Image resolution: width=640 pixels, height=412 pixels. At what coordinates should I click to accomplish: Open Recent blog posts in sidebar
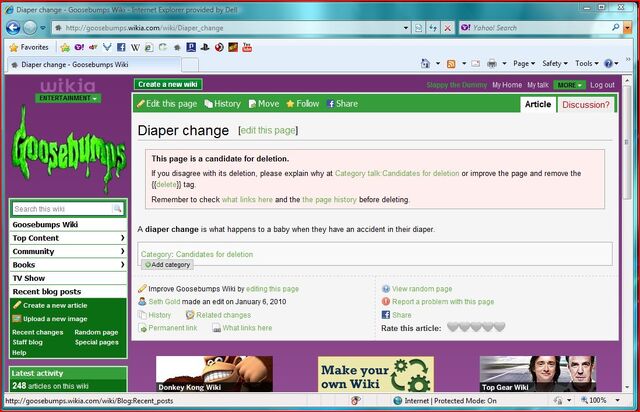(x=68, y=292)
